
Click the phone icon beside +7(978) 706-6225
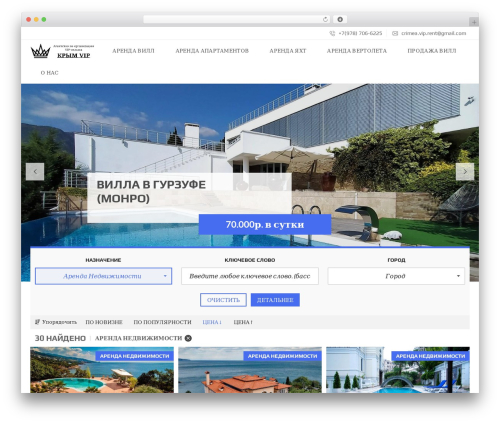coord(332,33)
